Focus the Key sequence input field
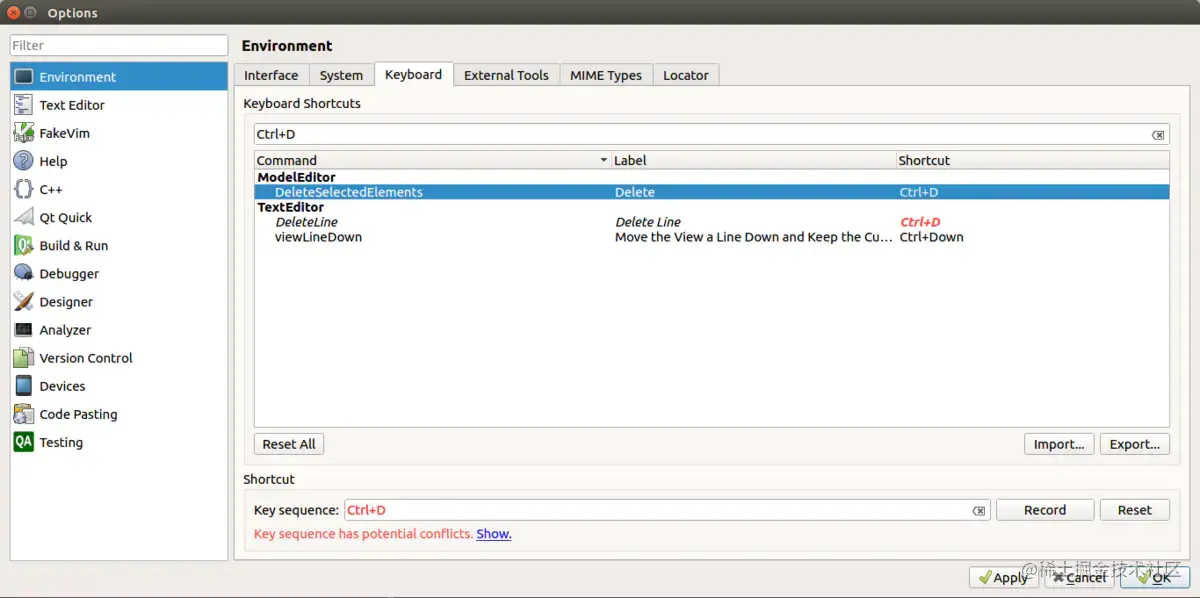Viewport: 1200px width, 598px height. pyautogui.click(x=667, y=510)
